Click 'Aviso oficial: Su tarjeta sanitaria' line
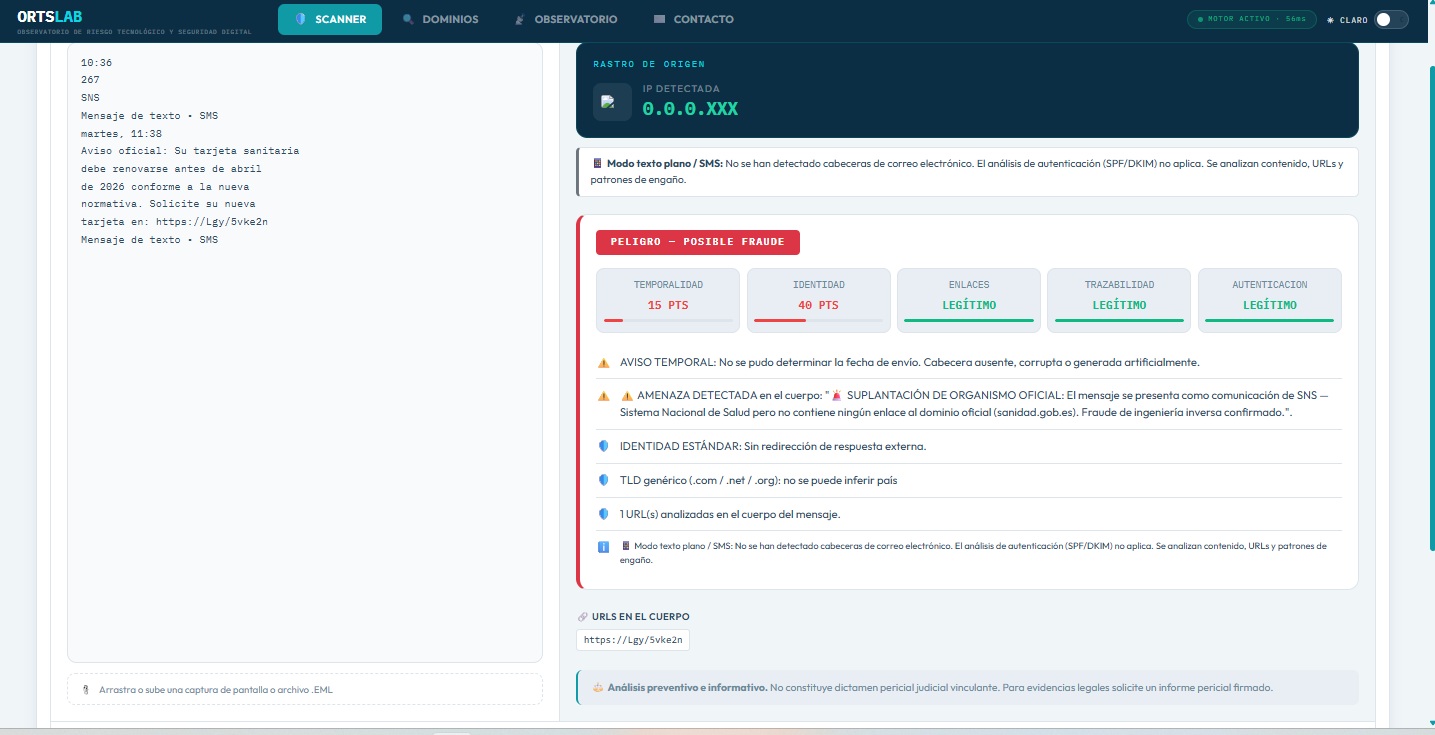 click(x=190, y=151)
